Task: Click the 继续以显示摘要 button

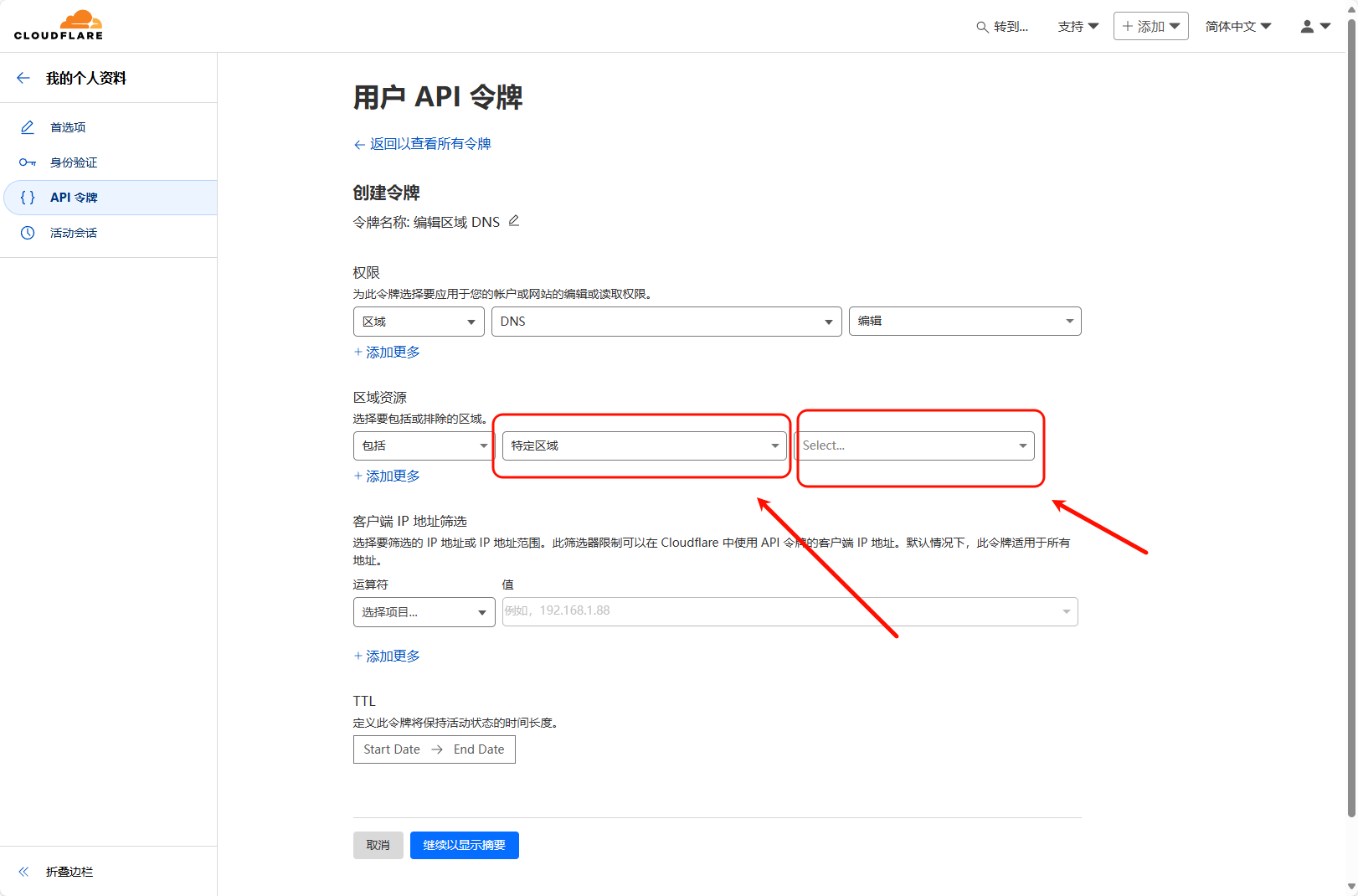Action: (x=464, y=845)
